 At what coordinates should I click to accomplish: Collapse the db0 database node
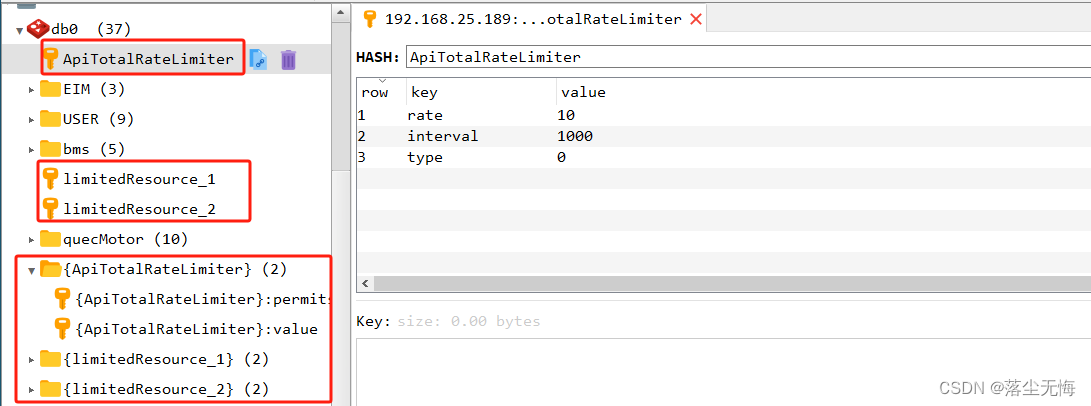(x=19, y=30)
